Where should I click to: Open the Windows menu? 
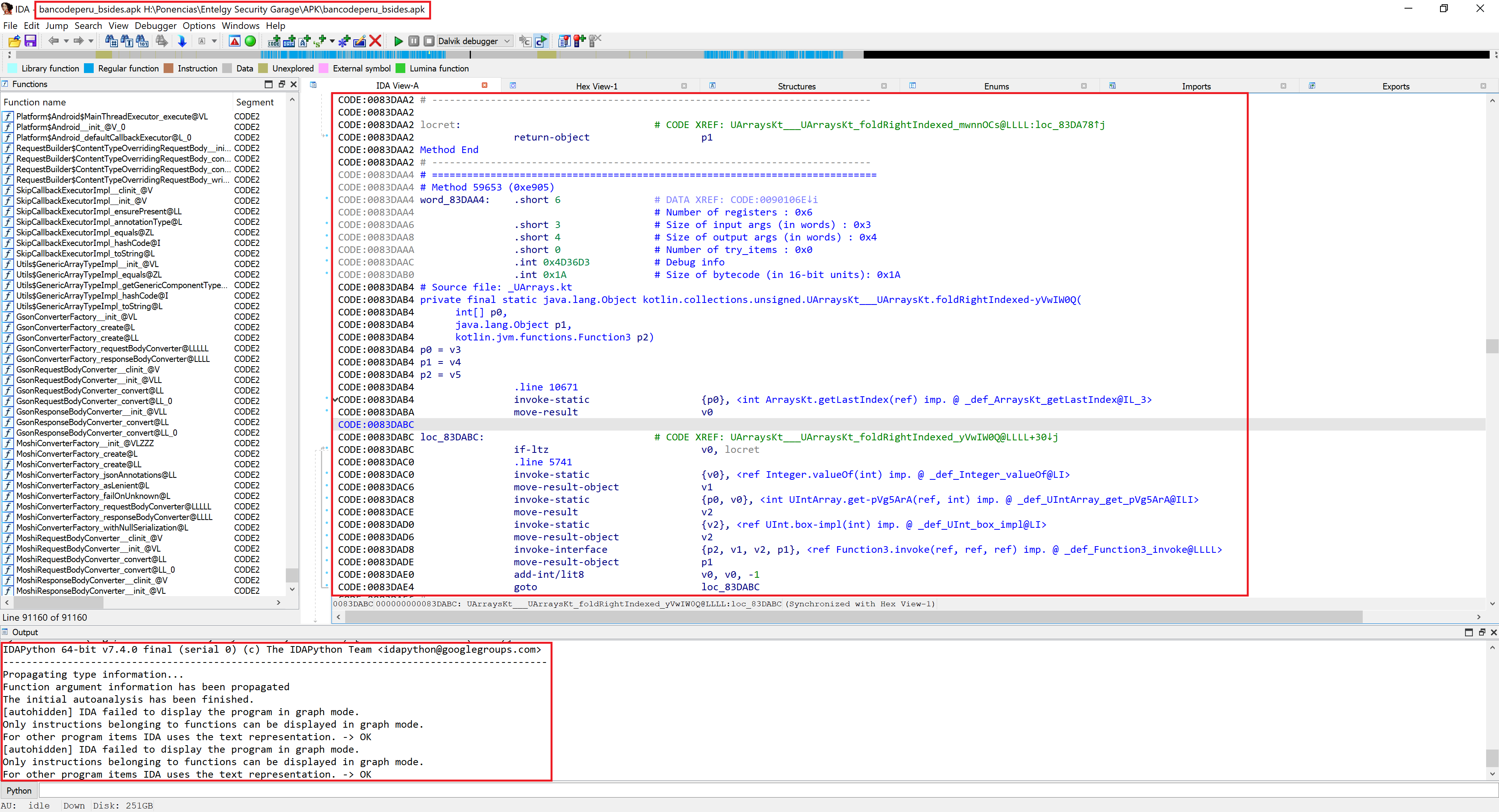[240, 26]
